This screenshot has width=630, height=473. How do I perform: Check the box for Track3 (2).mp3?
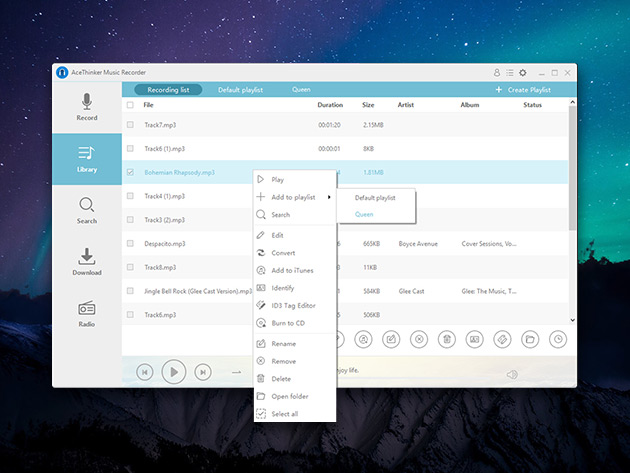130,219
